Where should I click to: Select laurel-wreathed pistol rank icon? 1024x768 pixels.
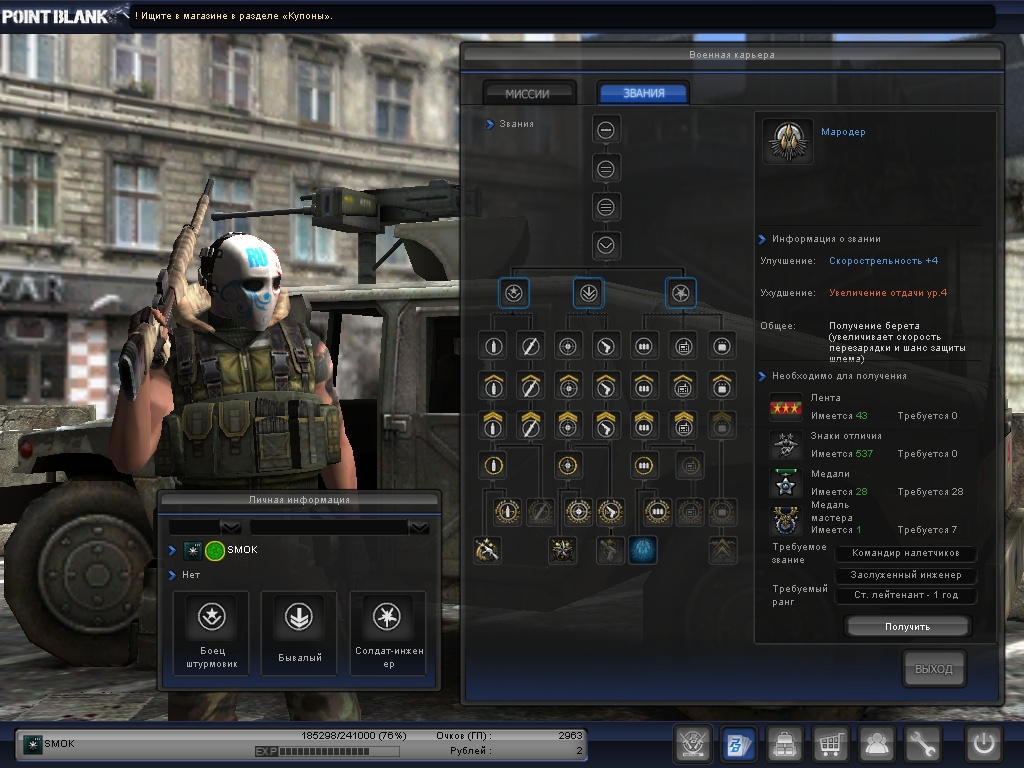point(610,512)
